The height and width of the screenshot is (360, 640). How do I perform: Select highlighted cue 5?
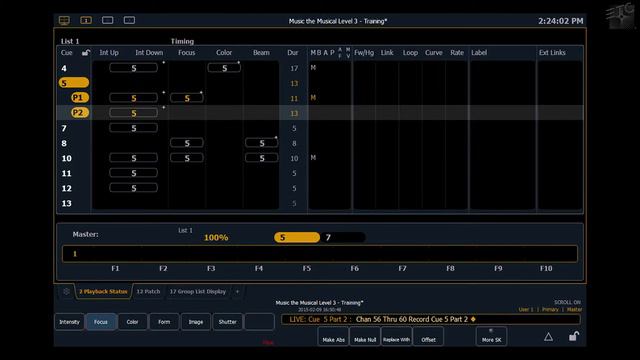[73, 83]
